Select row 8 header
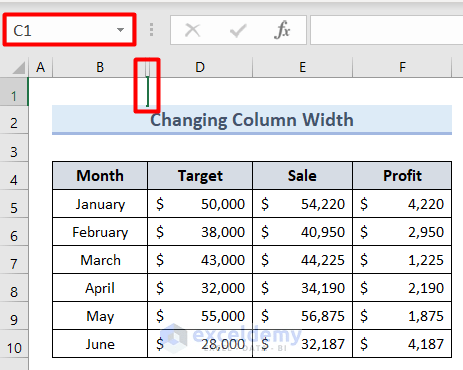The image size is (463, 370). pyautogui.click(x=14, y=288)
